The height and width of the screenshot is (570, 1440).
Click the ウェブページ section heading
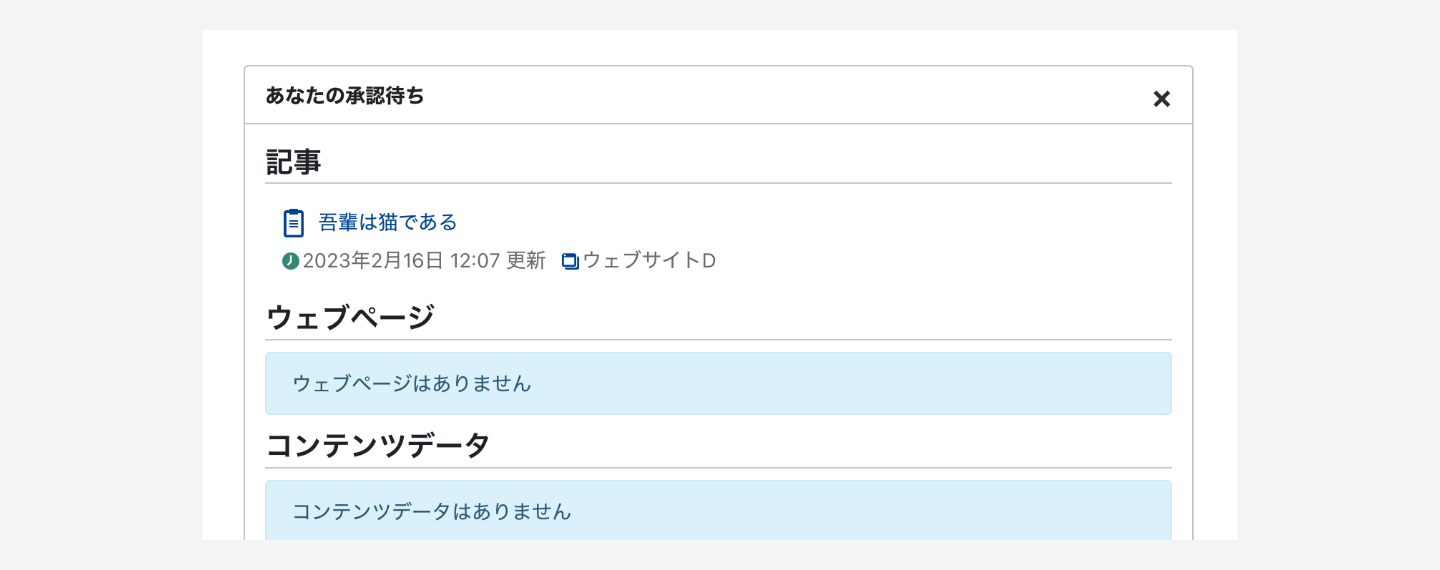(x=350, y=317)
